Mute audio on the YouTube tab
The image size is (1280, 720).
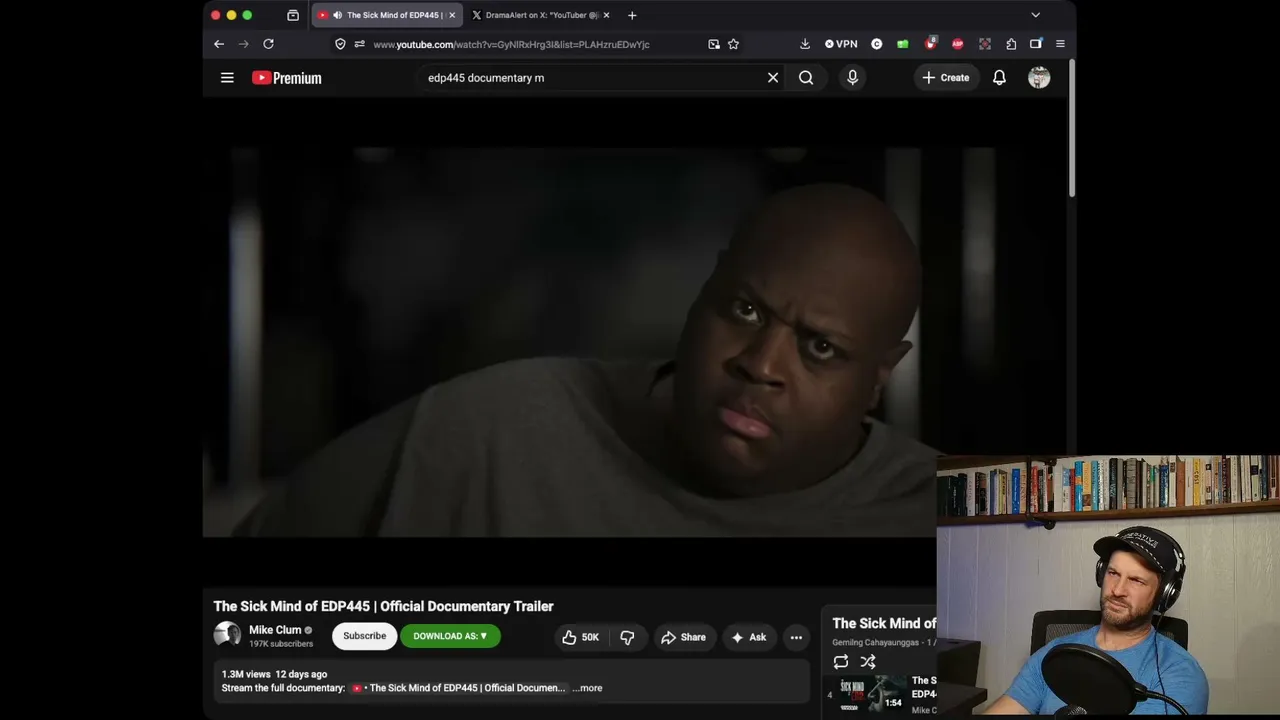tap(337, 15)
